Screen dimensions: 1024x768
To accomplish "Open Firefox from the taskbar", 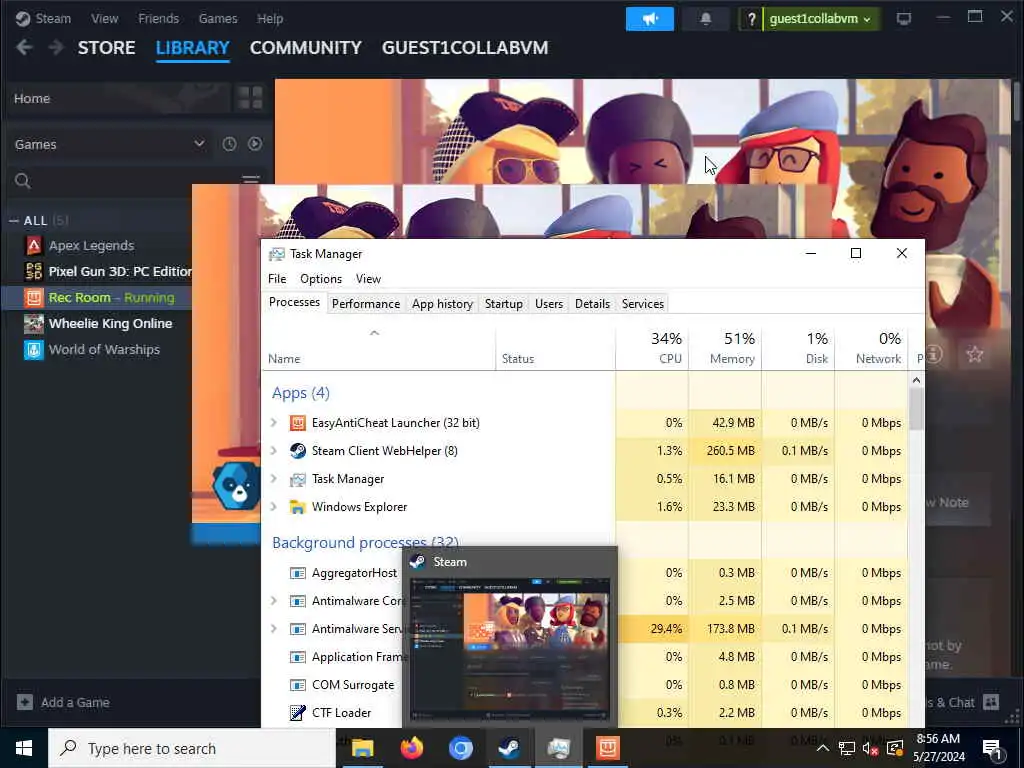I will point(411,748).
